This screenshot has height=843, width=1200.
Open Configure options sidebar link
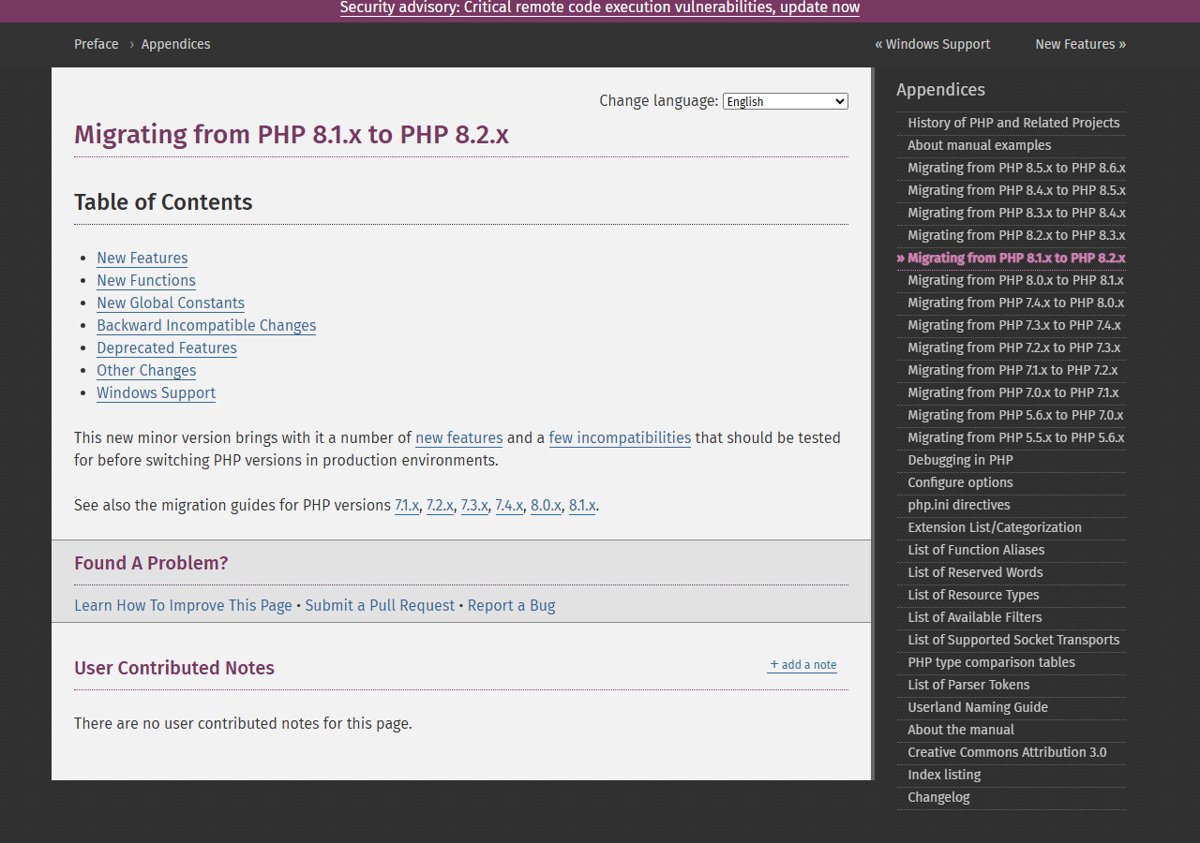coord(960,483)
